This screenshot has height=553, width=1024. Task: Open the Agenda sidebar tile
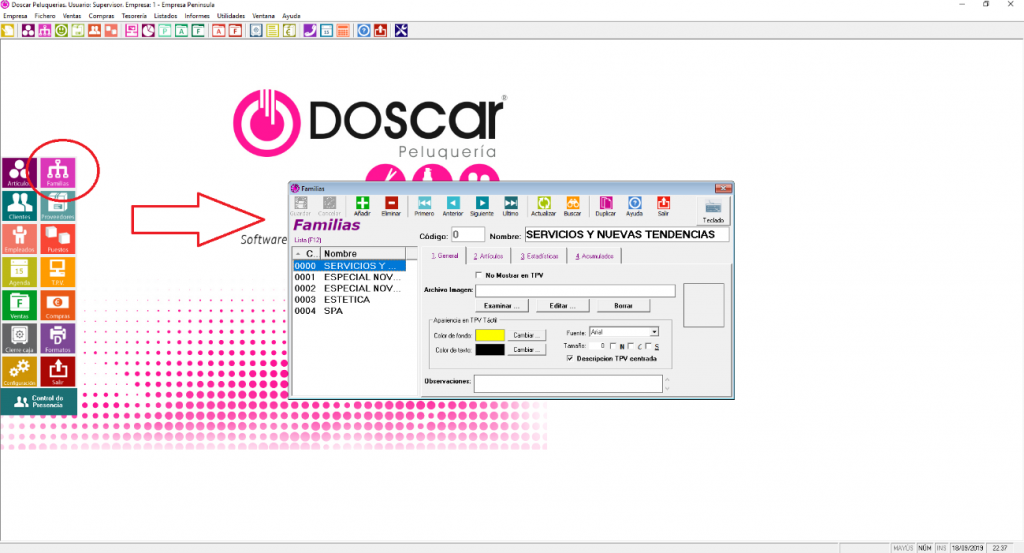pyautogui.click(x=19, y=272)
